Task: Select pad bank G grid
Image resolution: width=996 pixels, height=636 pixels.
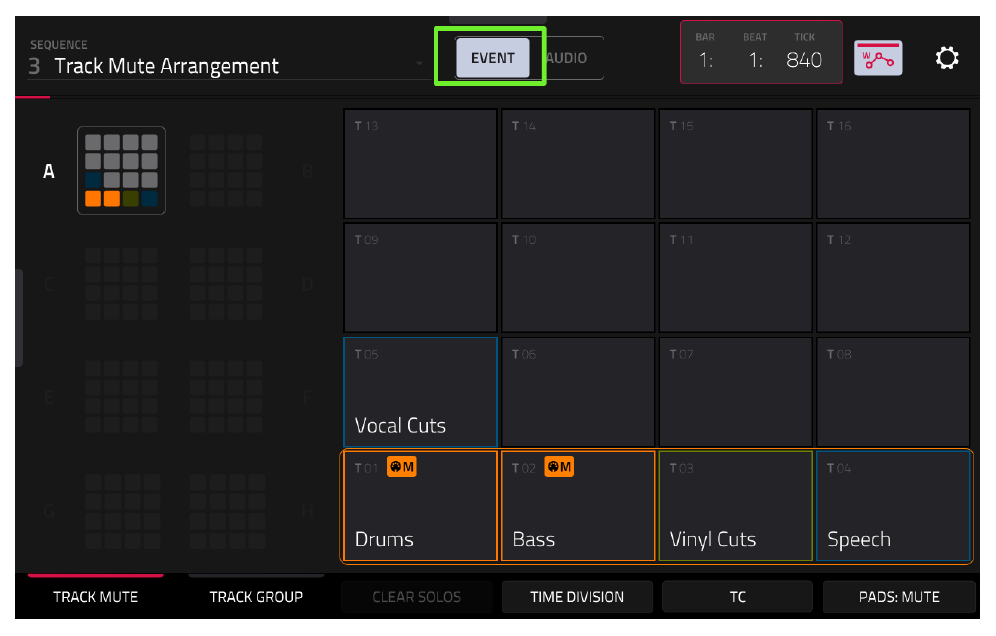Action: 121,511
